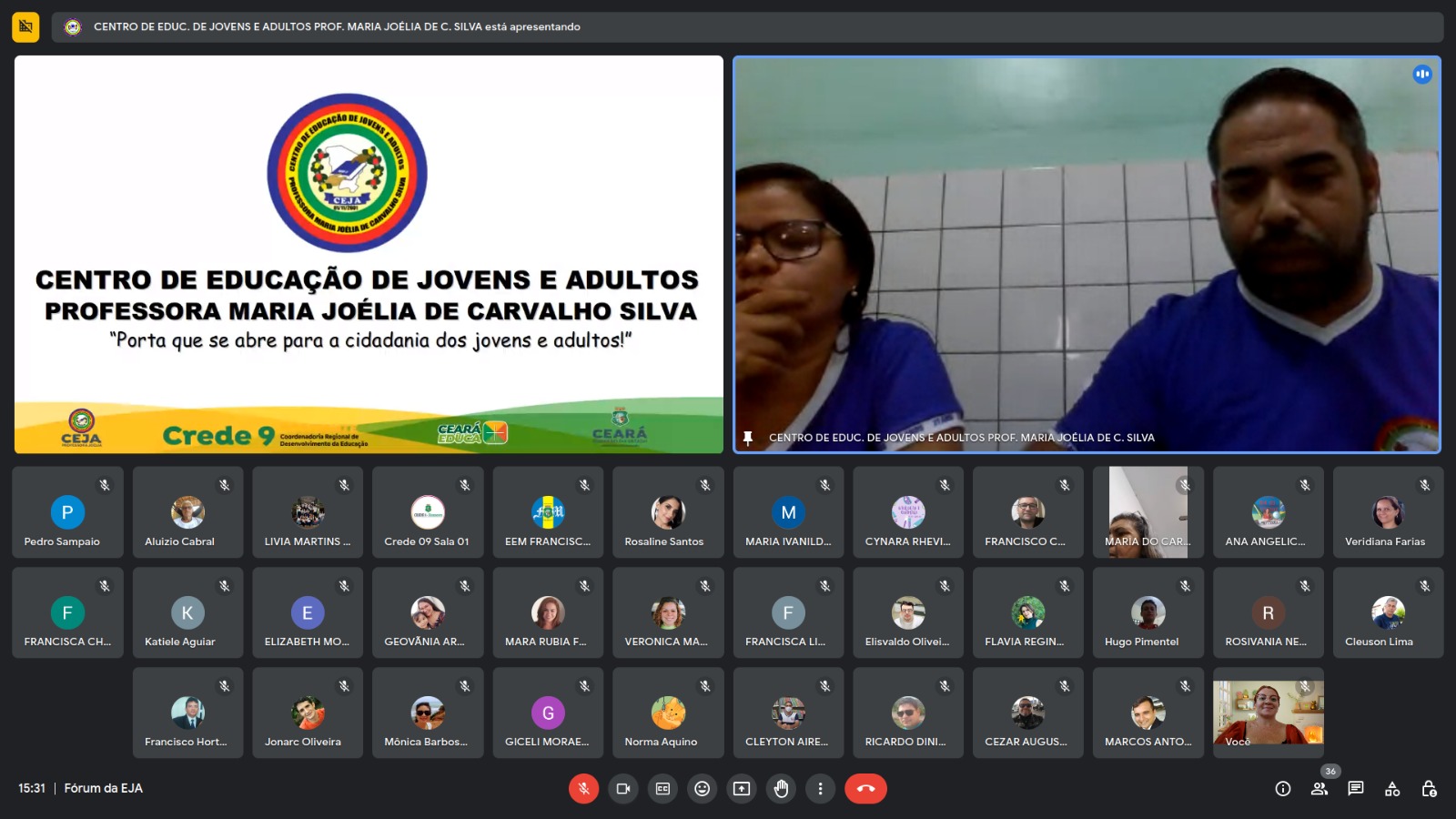The width and height of the screenshot is (1456, 819).
Task: Select the CYNARA RHEVI... tile
Action: point(908,512)
